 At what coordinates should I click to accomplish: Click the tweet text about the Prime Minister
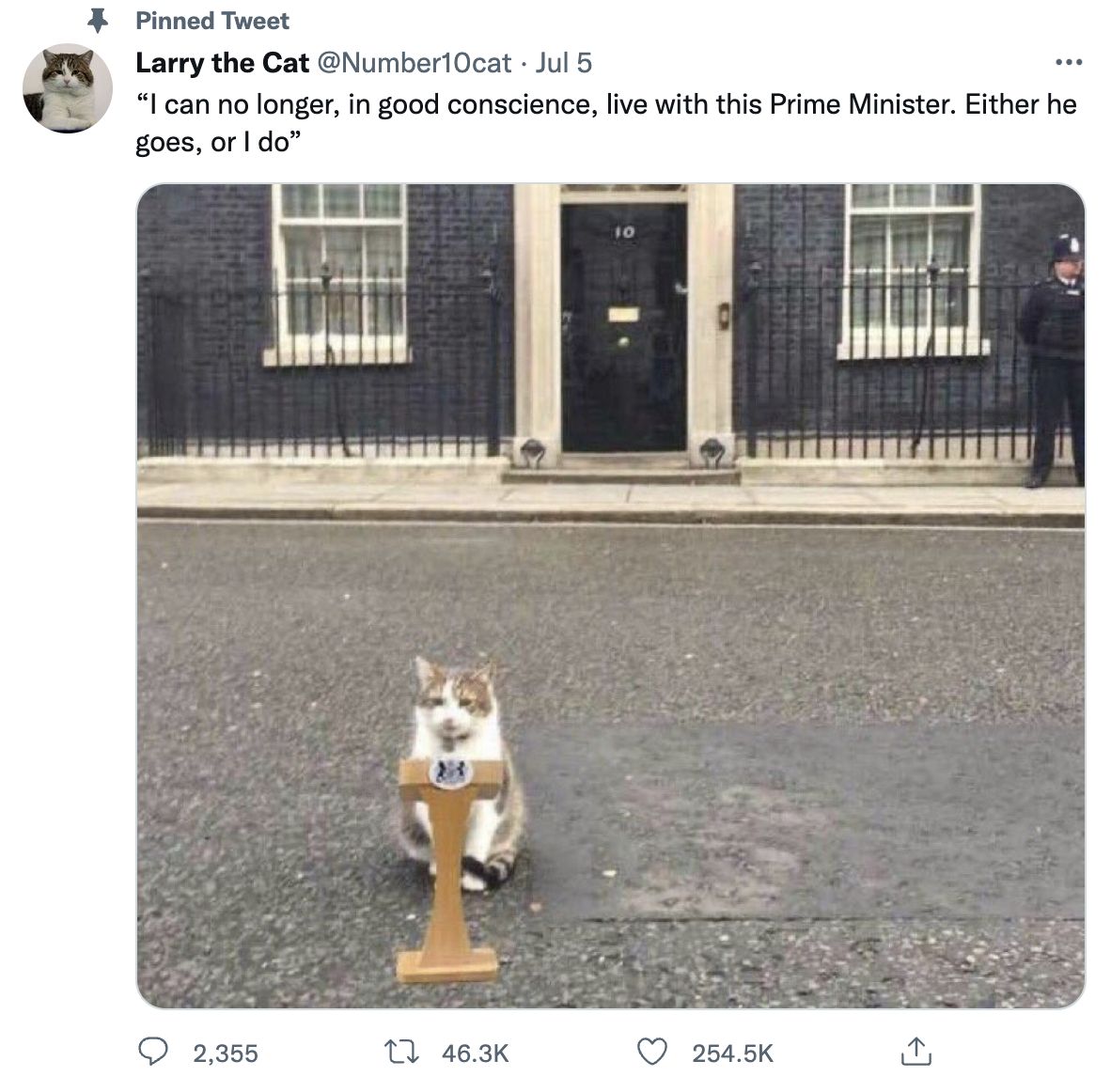pos(606,123)
